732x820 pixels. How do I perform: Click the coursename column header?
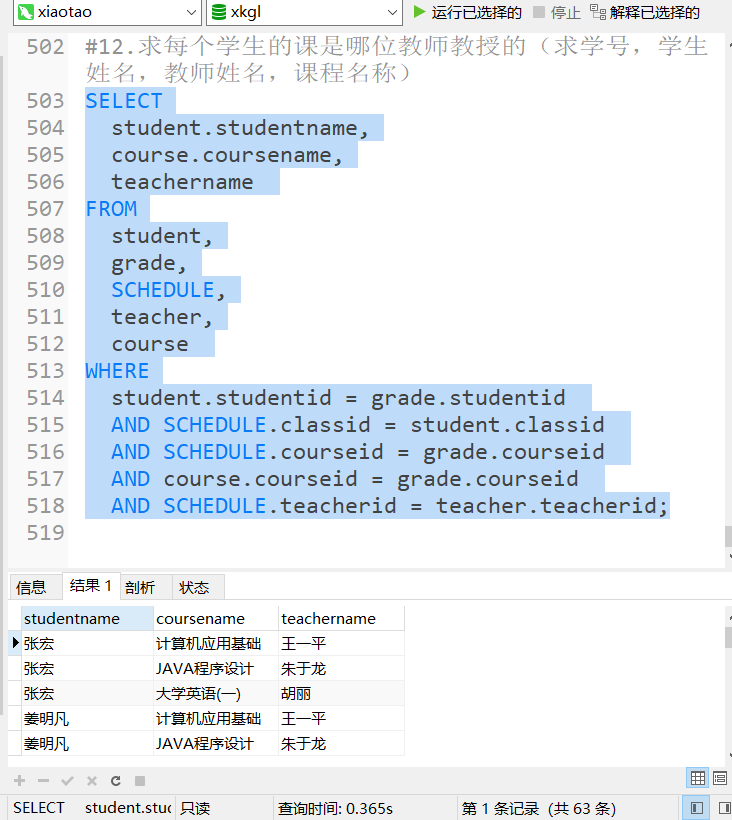[216, 619]
